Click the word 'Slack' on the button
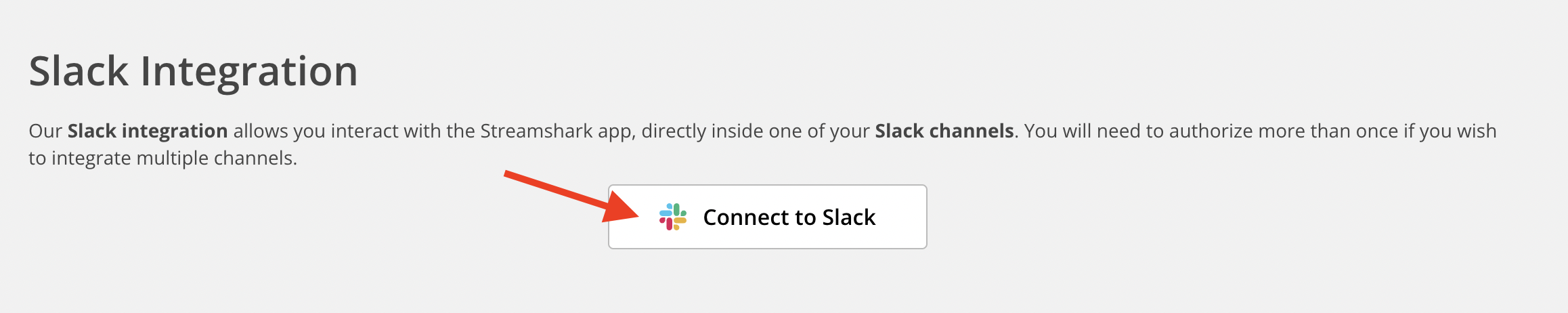 [849, 217]
